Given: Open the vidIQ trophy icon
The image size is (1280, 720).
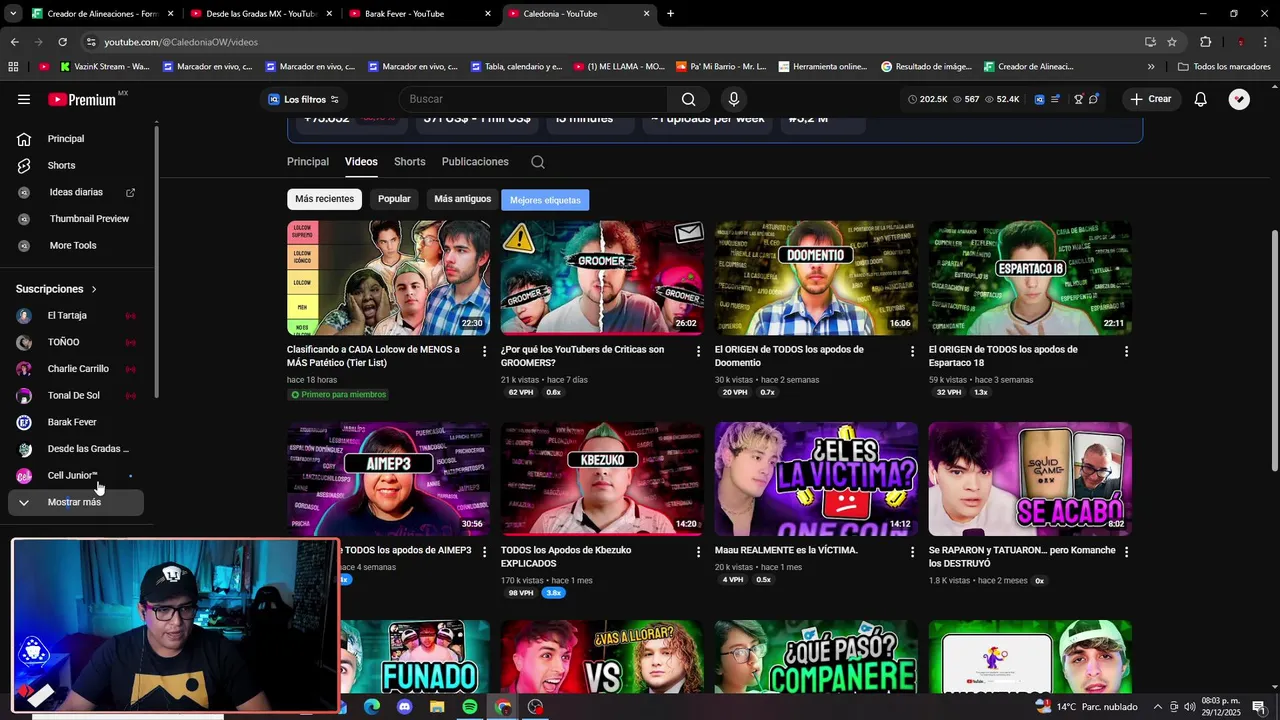Looking at the screenshot, I should pos(1078,99).
